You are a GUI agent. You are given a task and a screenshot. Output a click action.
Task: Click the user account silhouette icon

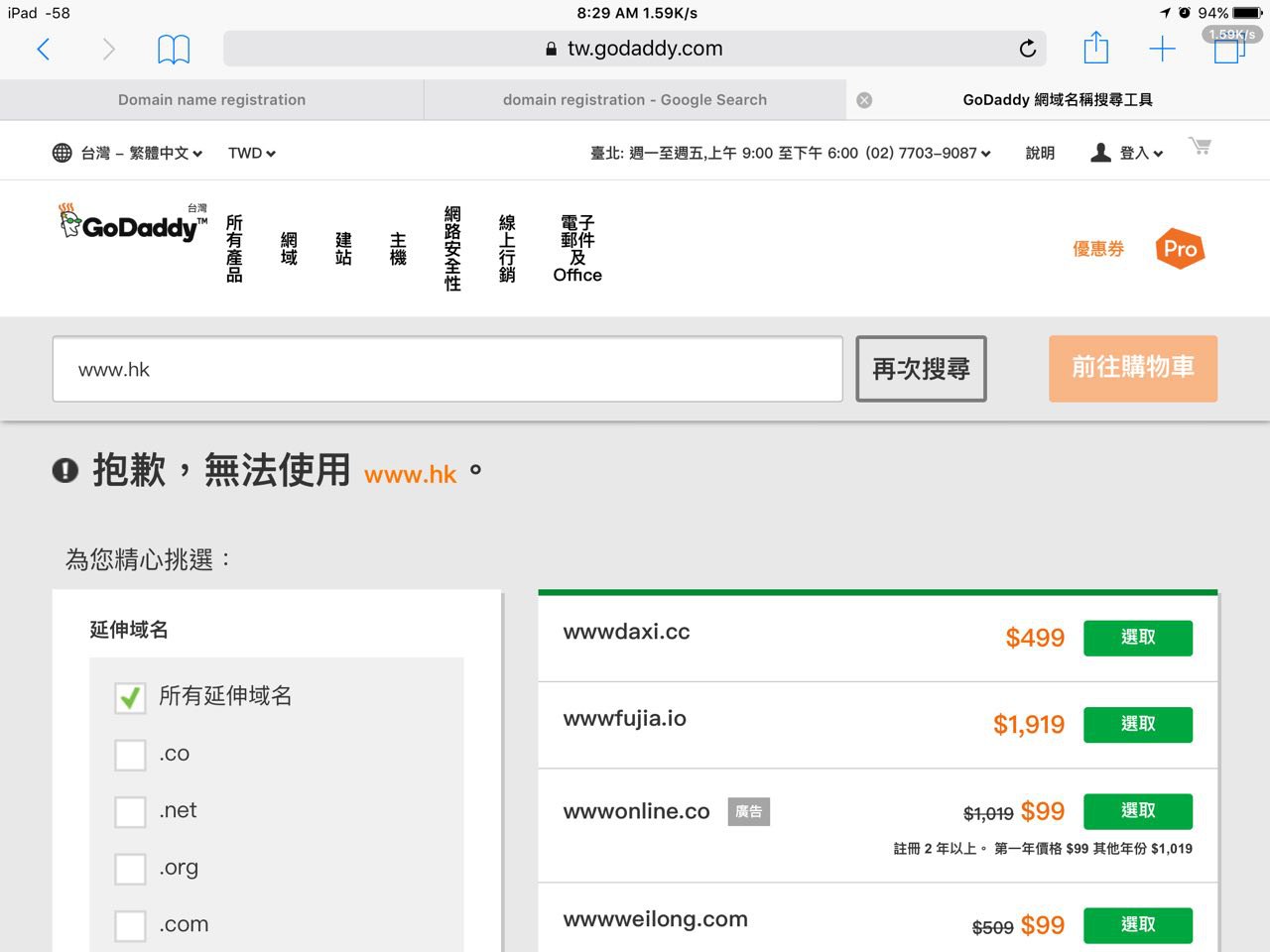[1100, 153]
